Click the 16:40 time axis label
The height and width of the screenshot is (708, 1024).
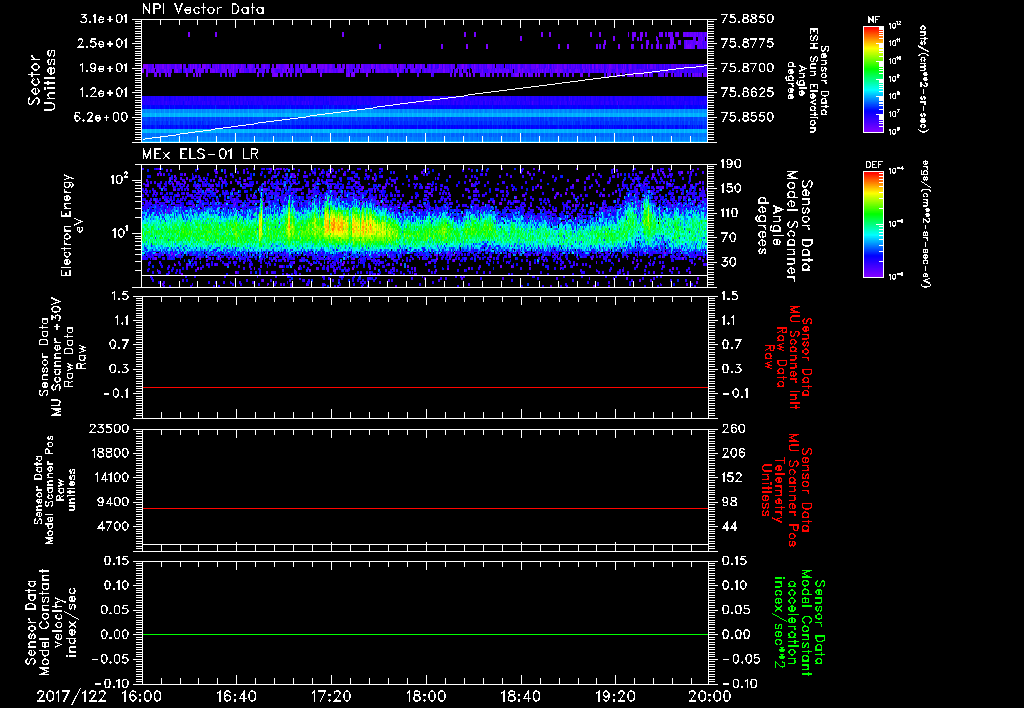coord(236,696)
